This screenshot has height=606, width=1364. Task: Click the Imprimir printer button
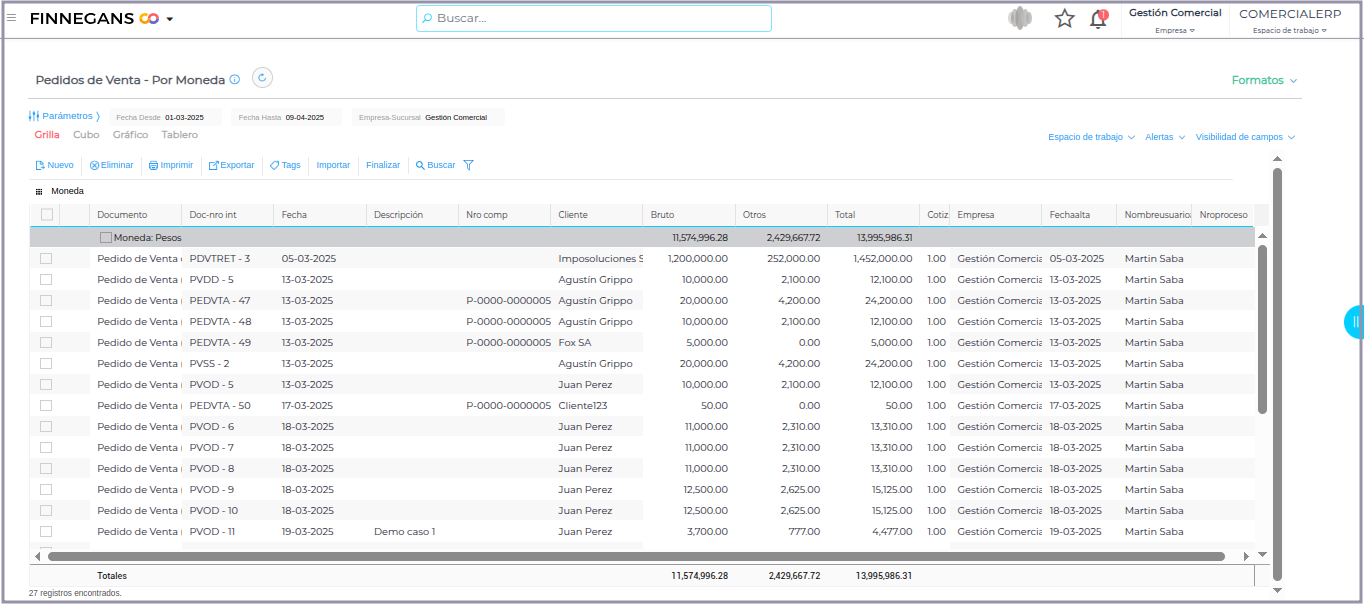171,165
